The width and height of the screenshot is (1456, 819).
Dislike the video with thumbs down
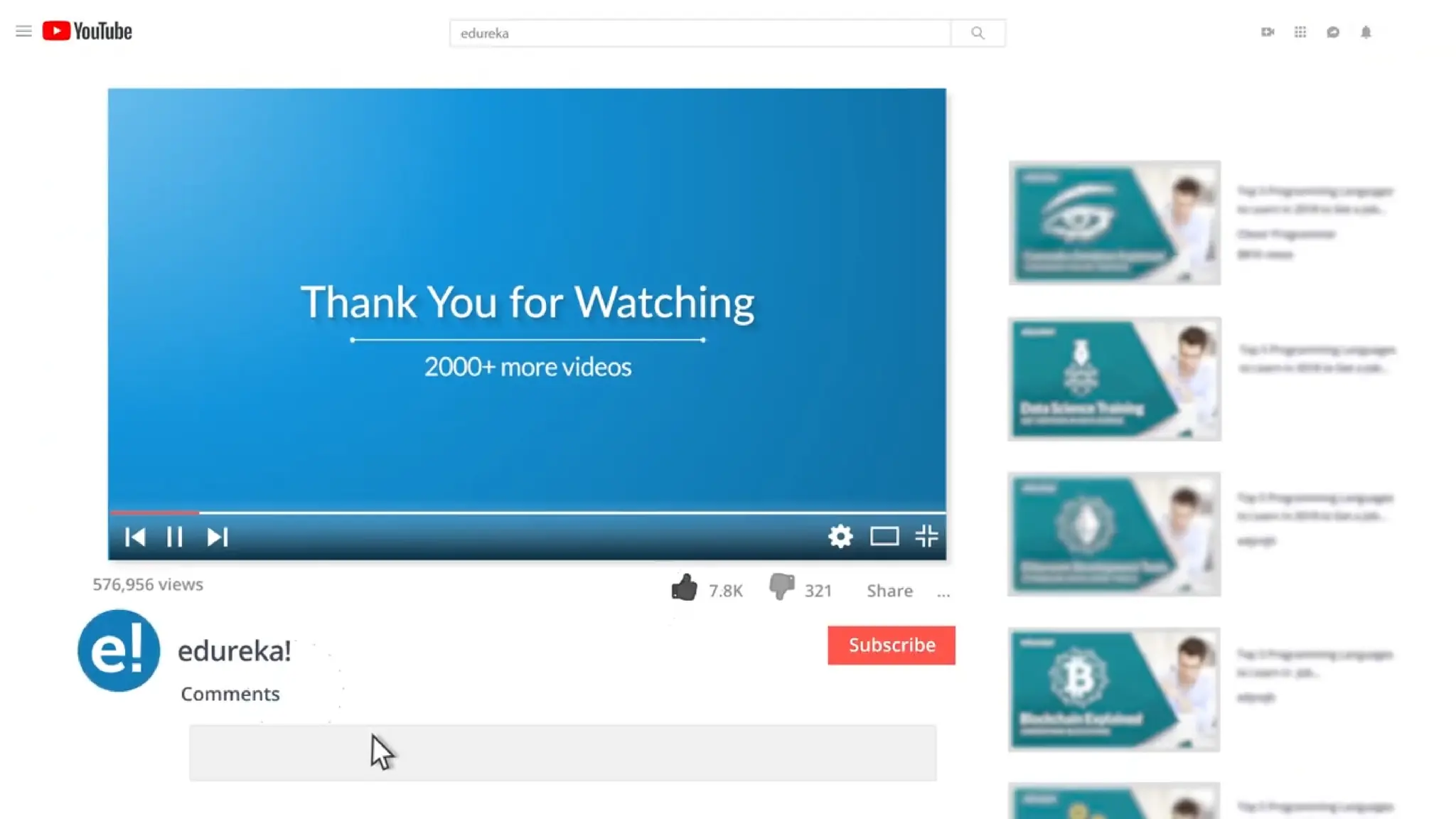[x=781, y=588]
